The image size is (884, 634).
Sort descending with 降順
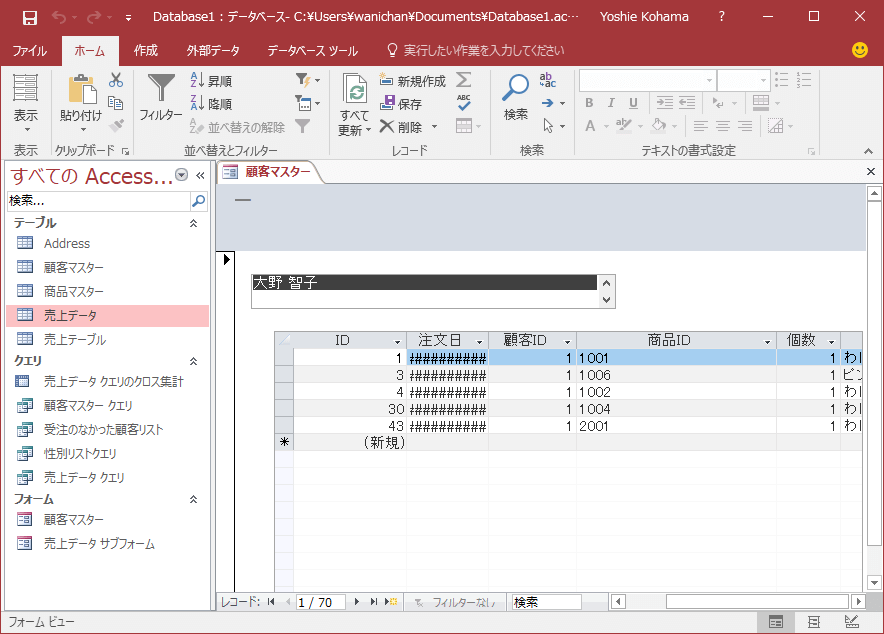coord(211,104)
